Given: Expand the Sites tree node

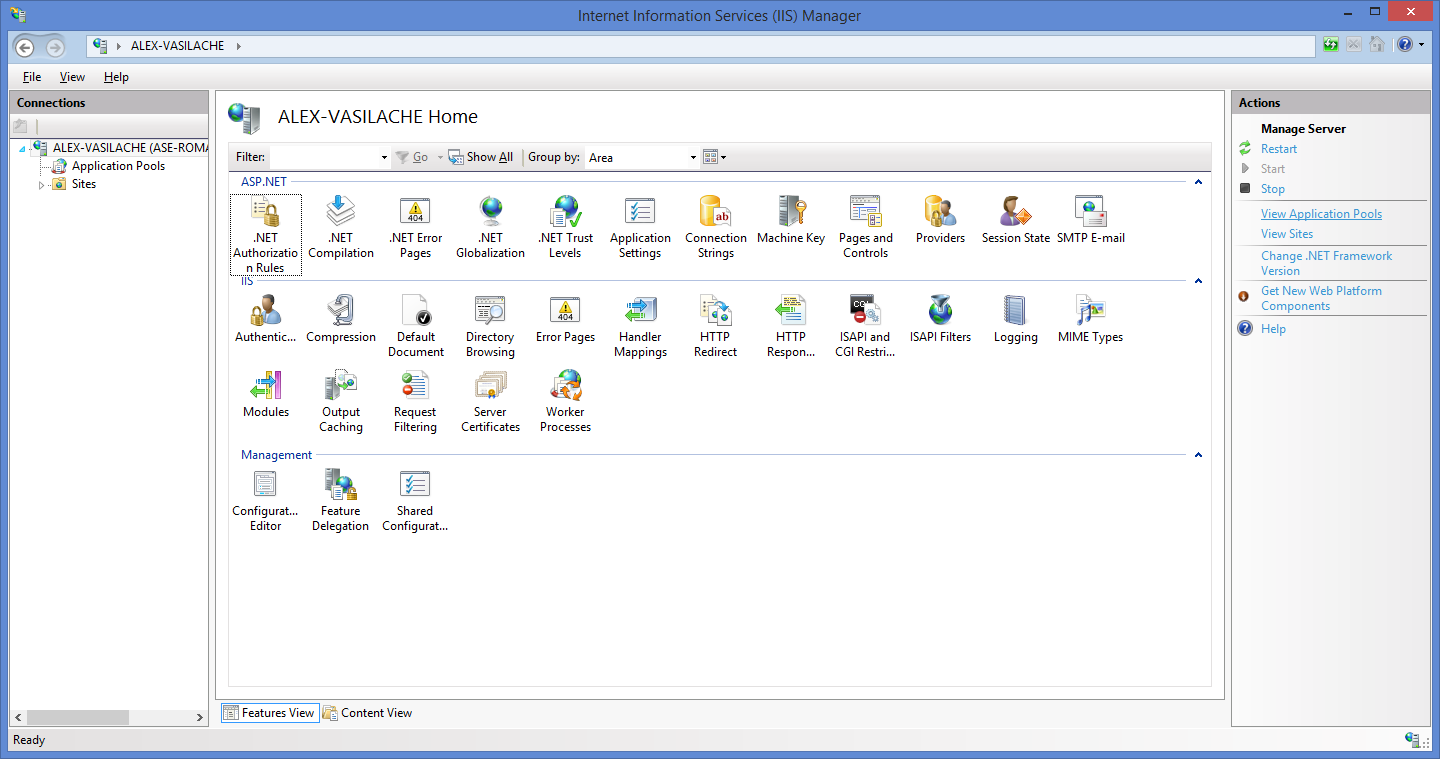Looking at the screenshot, I should pyautogui.click(x=42, y=185).
